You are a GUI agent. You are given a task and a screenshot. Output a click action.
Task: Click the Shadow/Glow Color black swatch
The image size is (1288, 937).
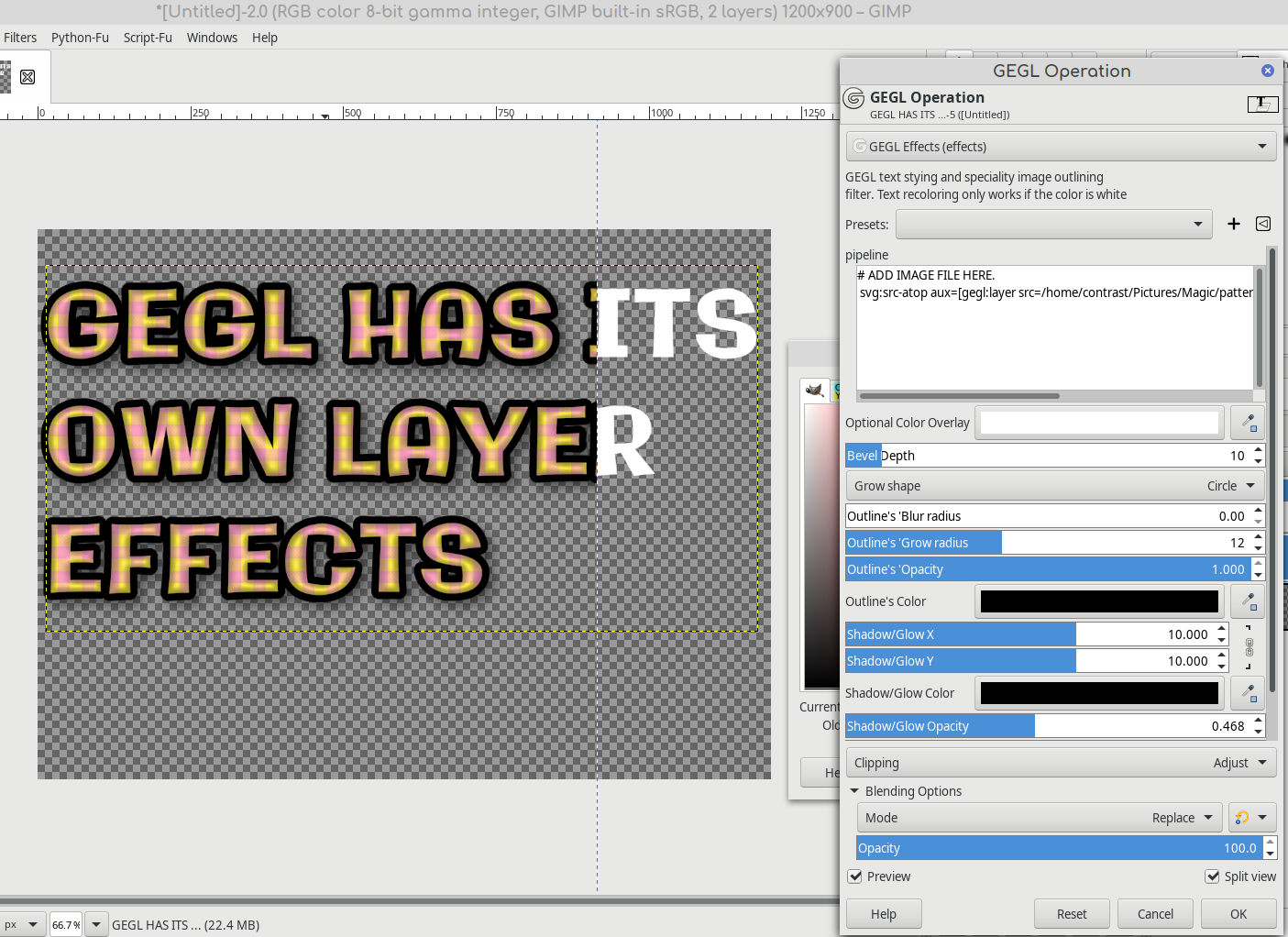(x=1099, y=693)
